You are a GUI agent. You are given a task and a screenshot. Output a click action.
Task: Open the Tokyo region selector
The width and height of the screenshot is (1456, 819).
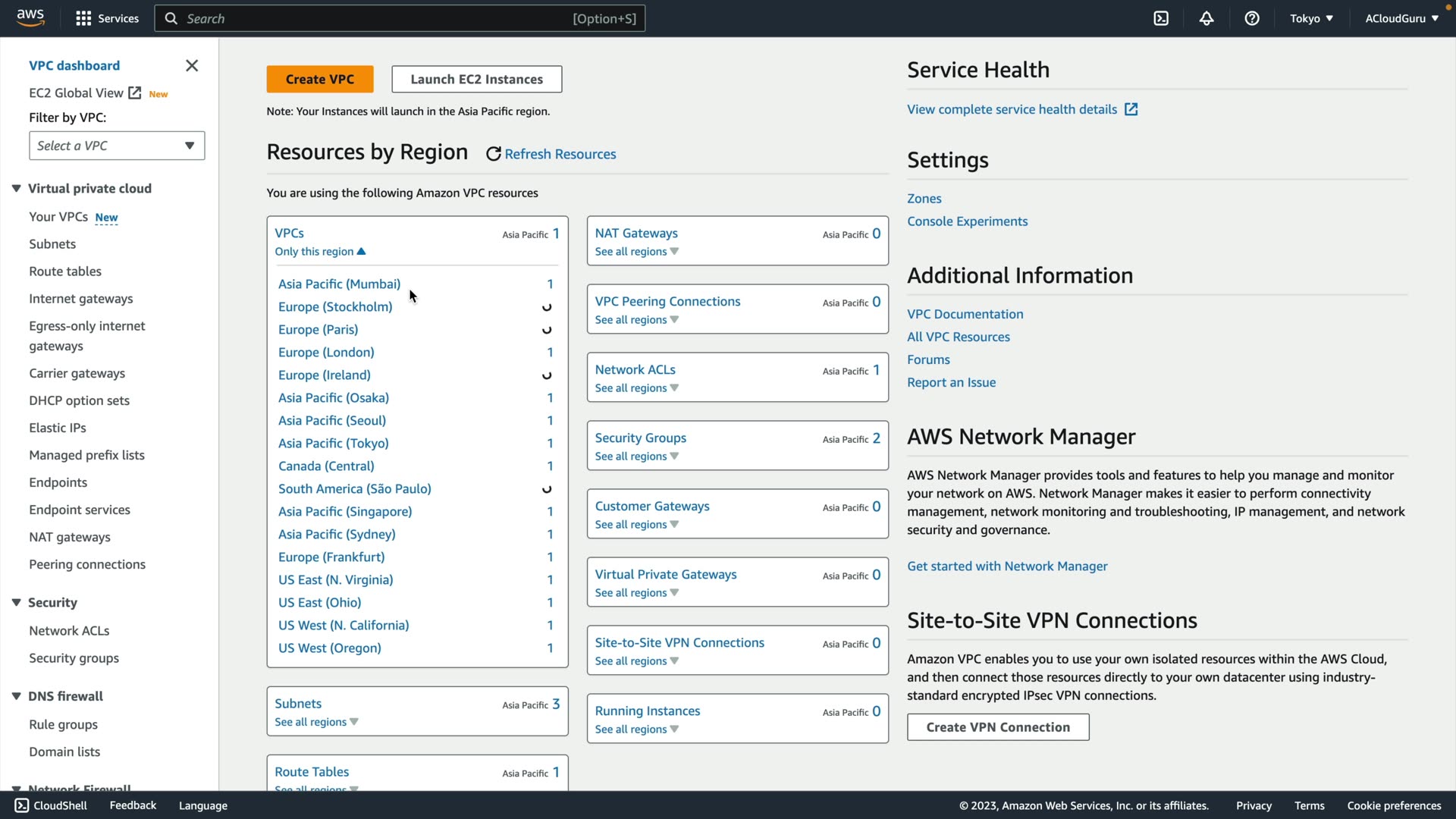(x=1311, y=18)
